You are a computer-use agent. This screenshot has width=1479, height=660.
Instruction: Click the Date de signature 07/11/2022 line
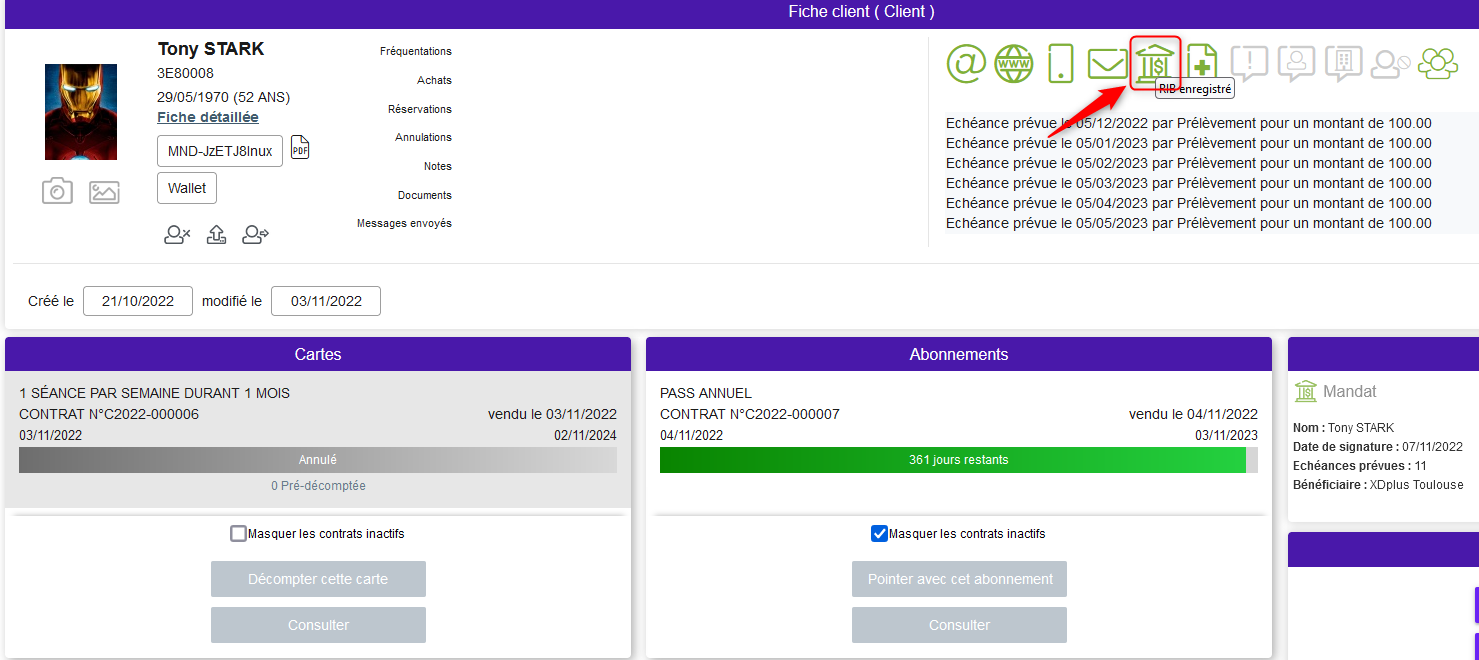click(x=1378, y=447)
